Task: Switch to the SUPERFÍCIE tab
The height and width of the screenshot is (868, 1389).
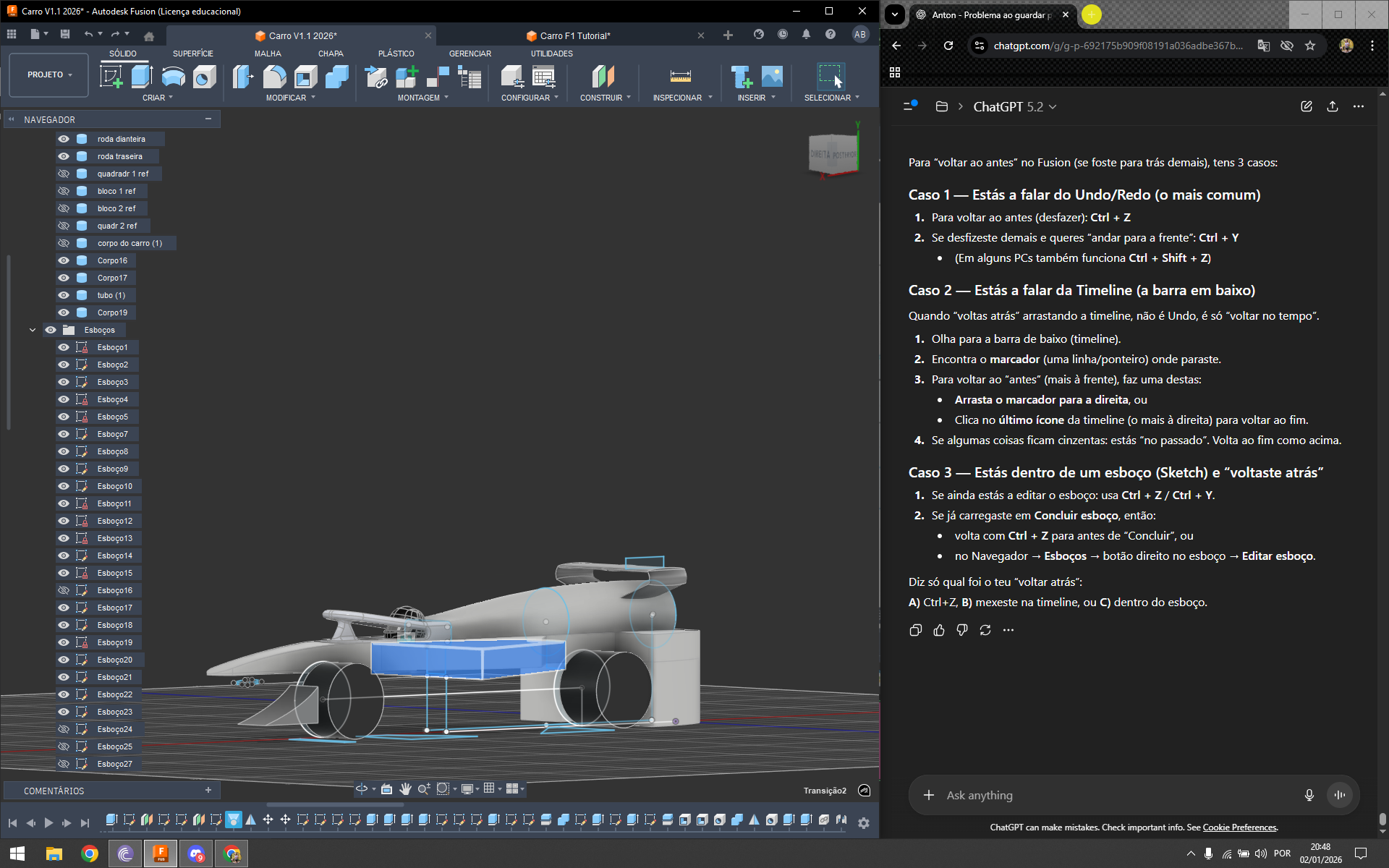Action: tap(193, 54)
